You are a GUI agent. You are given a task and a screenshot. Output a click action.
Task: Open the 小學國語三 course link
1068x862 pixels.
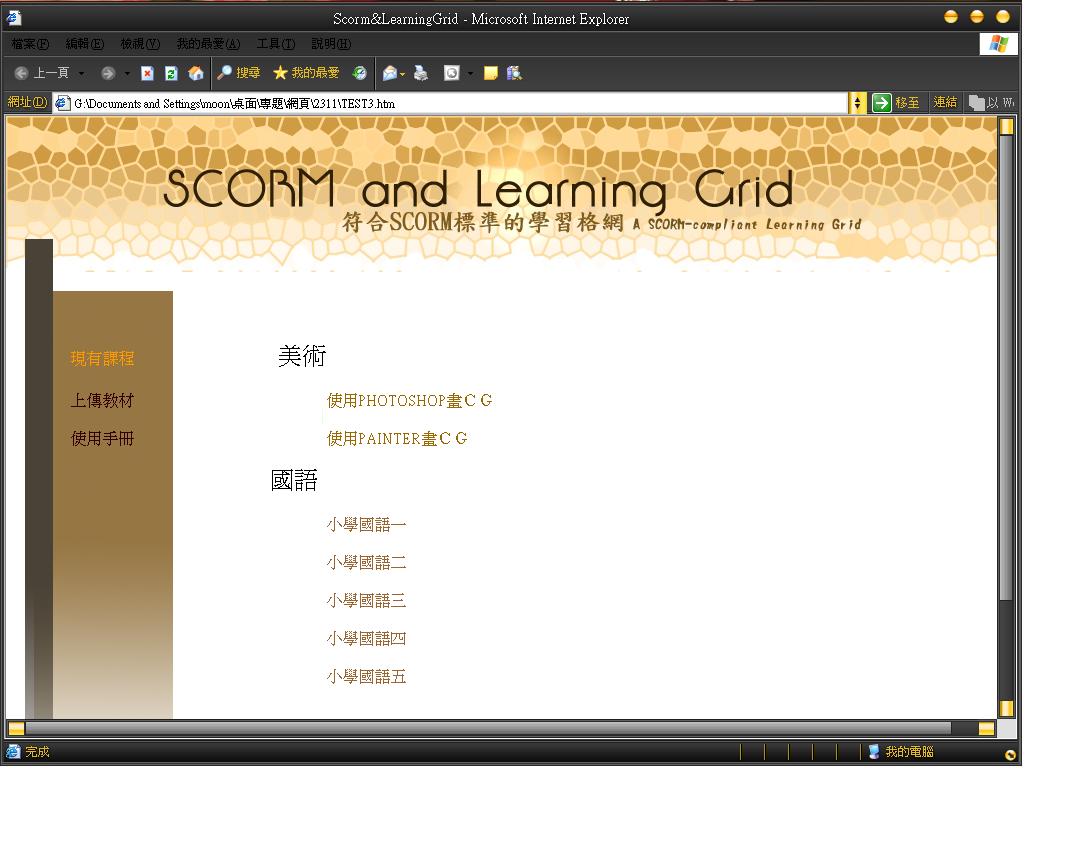366,601
